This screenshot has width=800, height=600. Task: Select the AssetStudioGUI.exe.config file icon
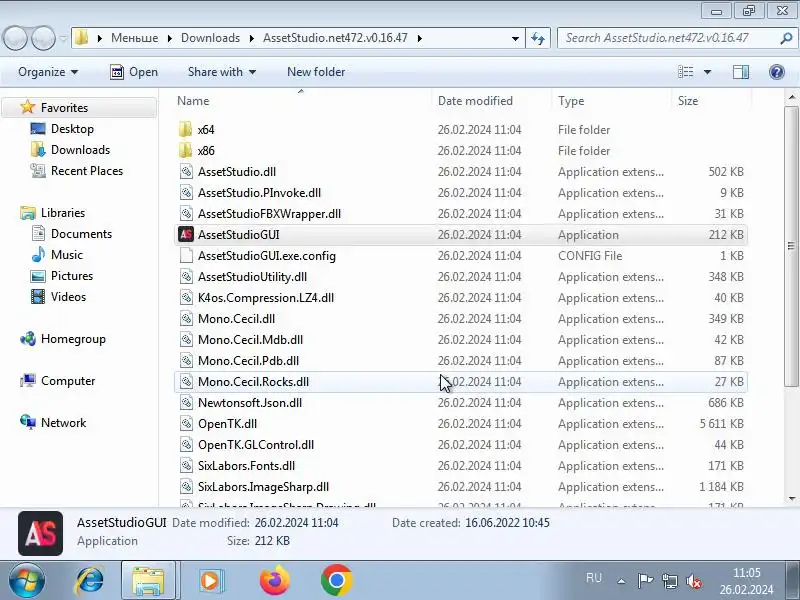(x=186, y=255)
